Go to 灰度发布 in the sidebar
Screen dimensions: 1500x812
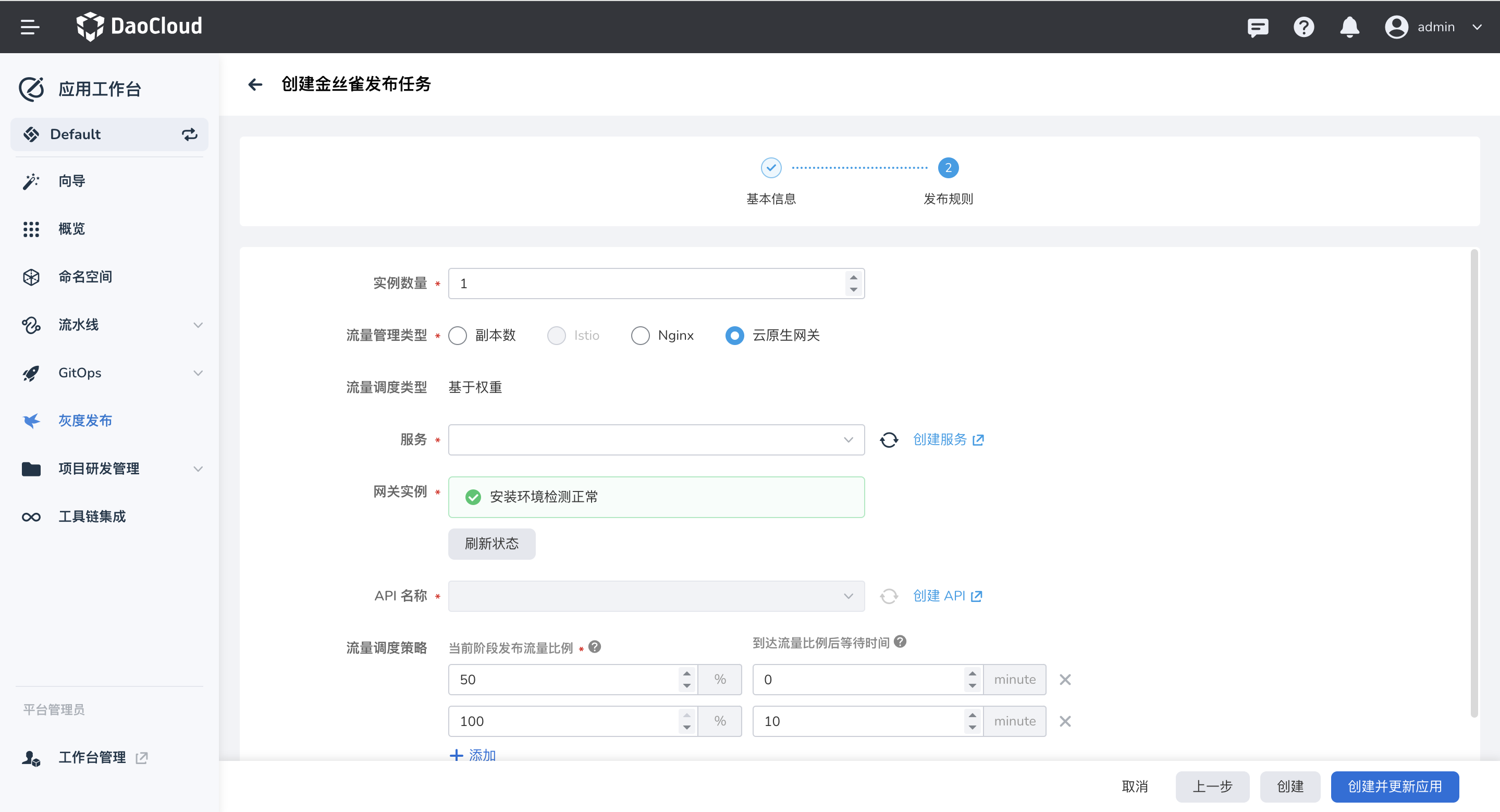85,420
